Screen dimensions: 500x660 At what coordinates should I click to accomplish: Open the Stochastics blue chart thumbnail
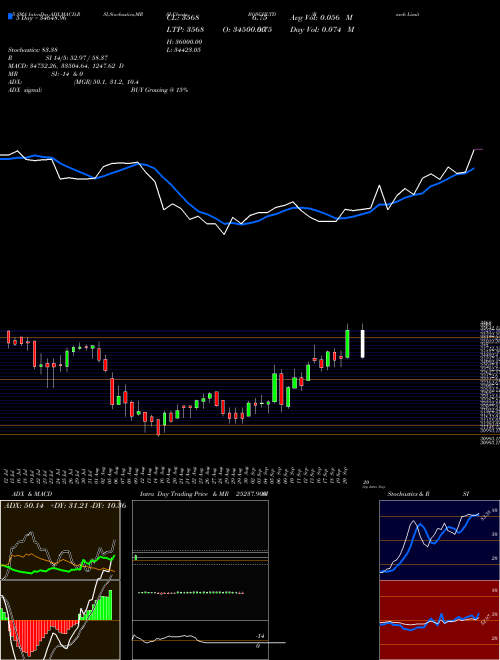(x=439, y=540)
